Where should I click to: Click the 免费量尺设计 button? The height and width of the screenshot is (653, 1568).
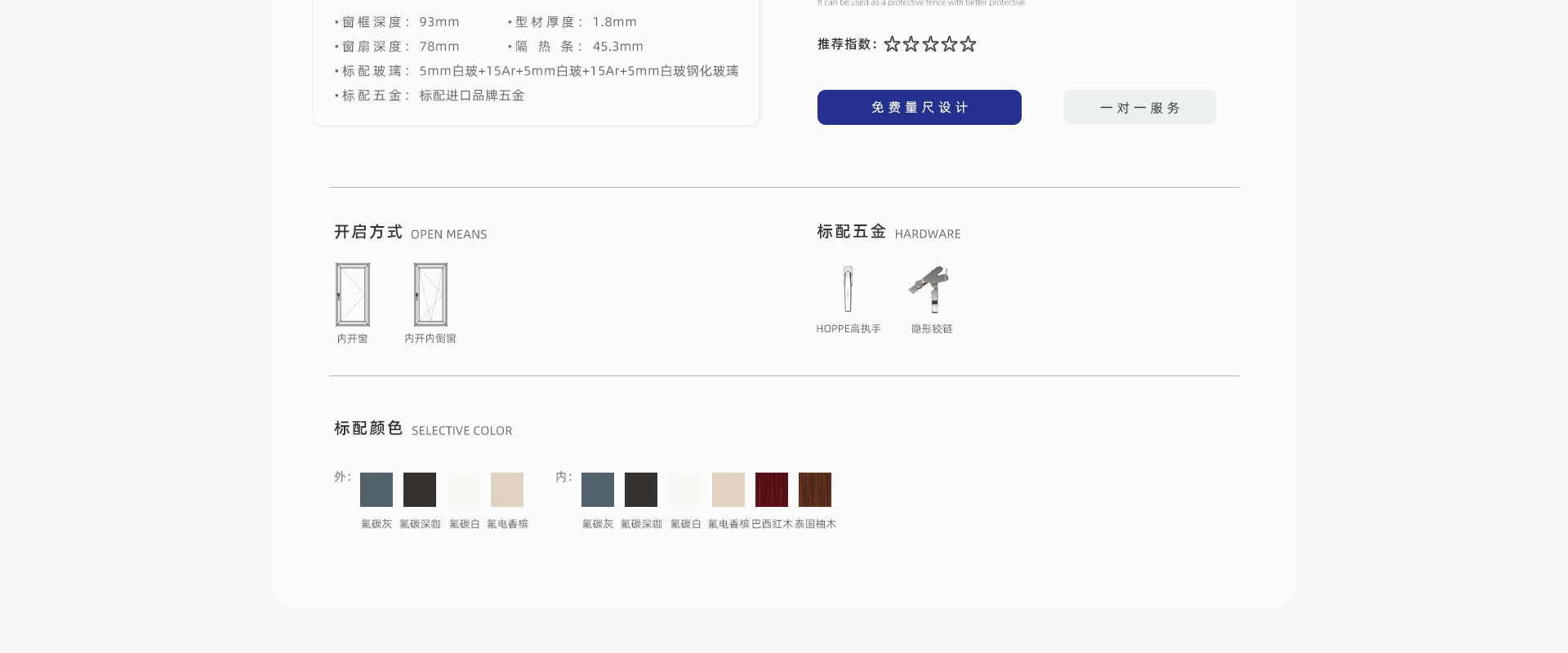919,107
